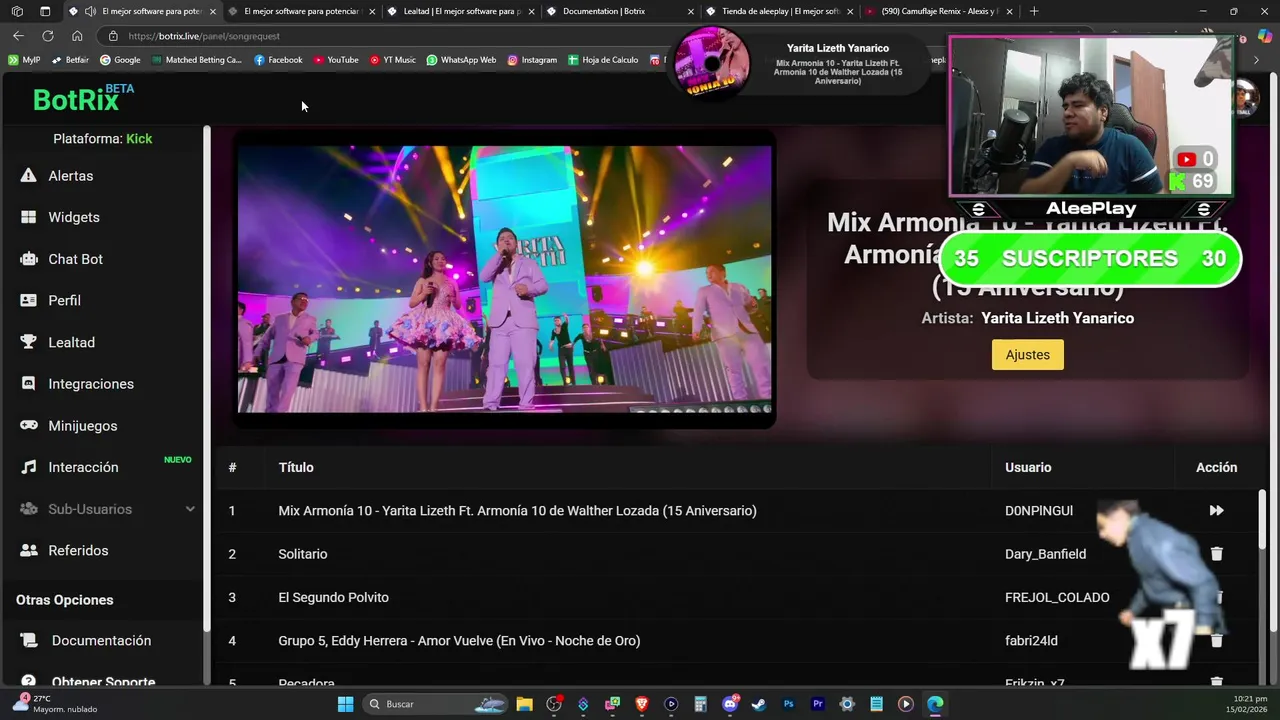Viewport: 1280px width, 720px height.
Task: Delete the Solitario song request
Action: (1216, 553)
